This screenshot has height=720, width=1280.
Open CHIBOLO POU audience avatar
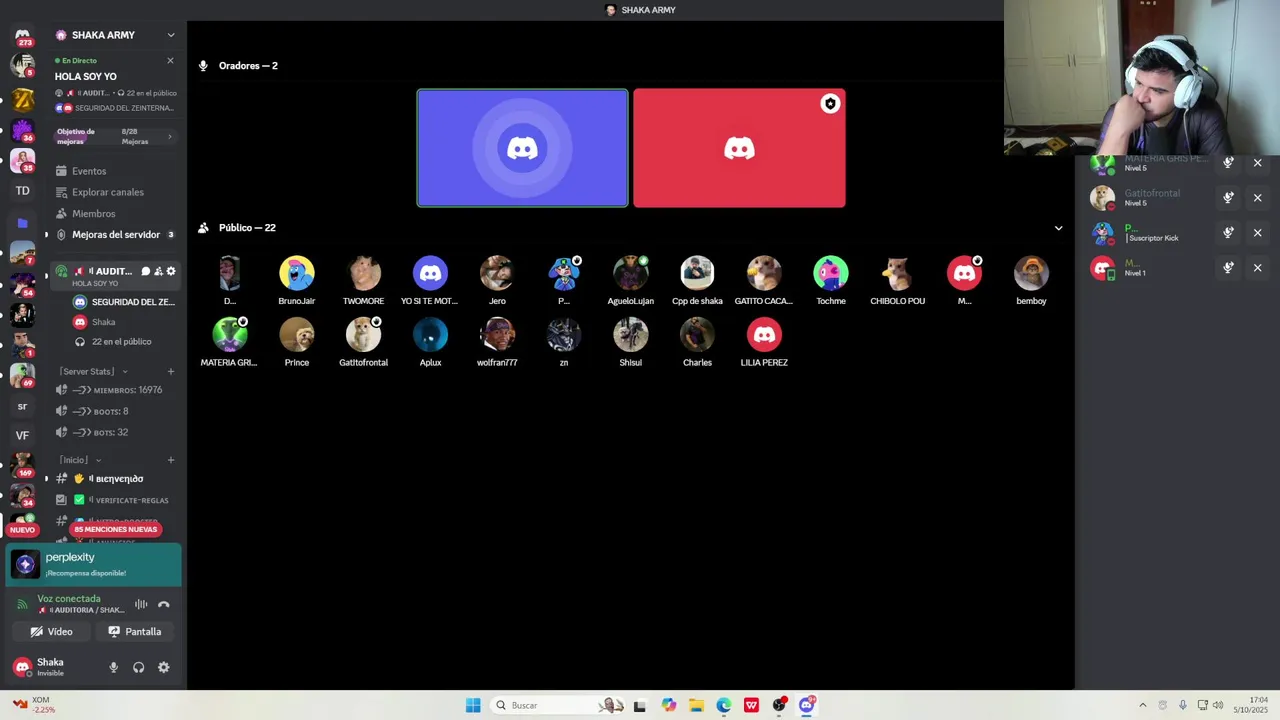tap(897, 273)
